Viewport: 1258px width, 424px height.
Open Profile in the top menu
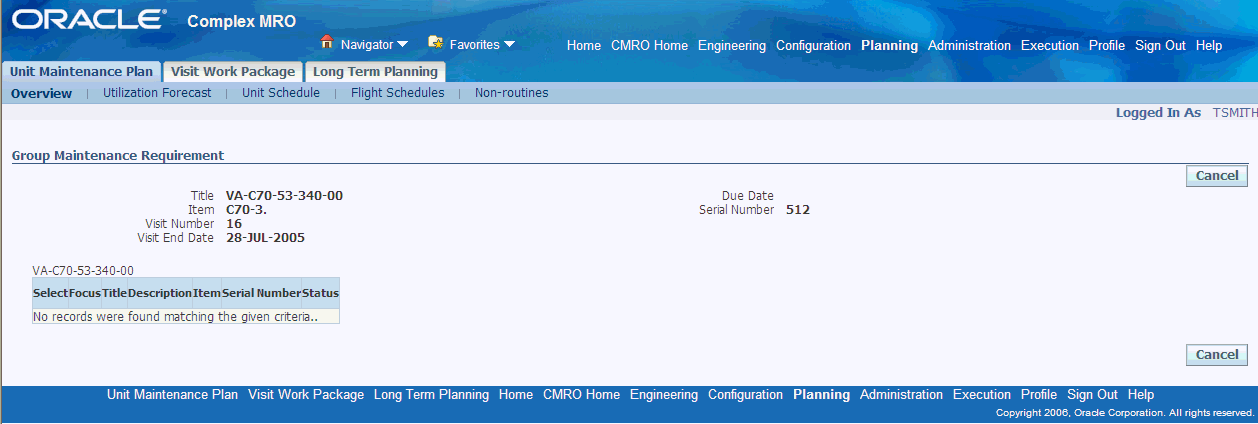tap(1107, 46)
